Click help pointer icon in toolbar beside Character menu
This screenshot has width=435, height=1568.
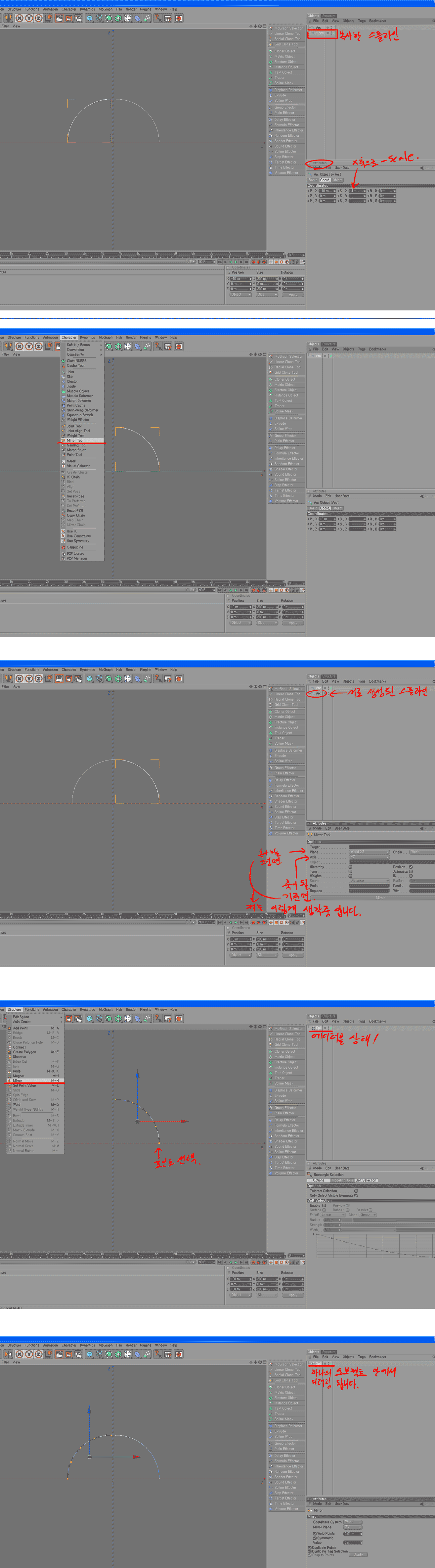(x=158, y=346)
